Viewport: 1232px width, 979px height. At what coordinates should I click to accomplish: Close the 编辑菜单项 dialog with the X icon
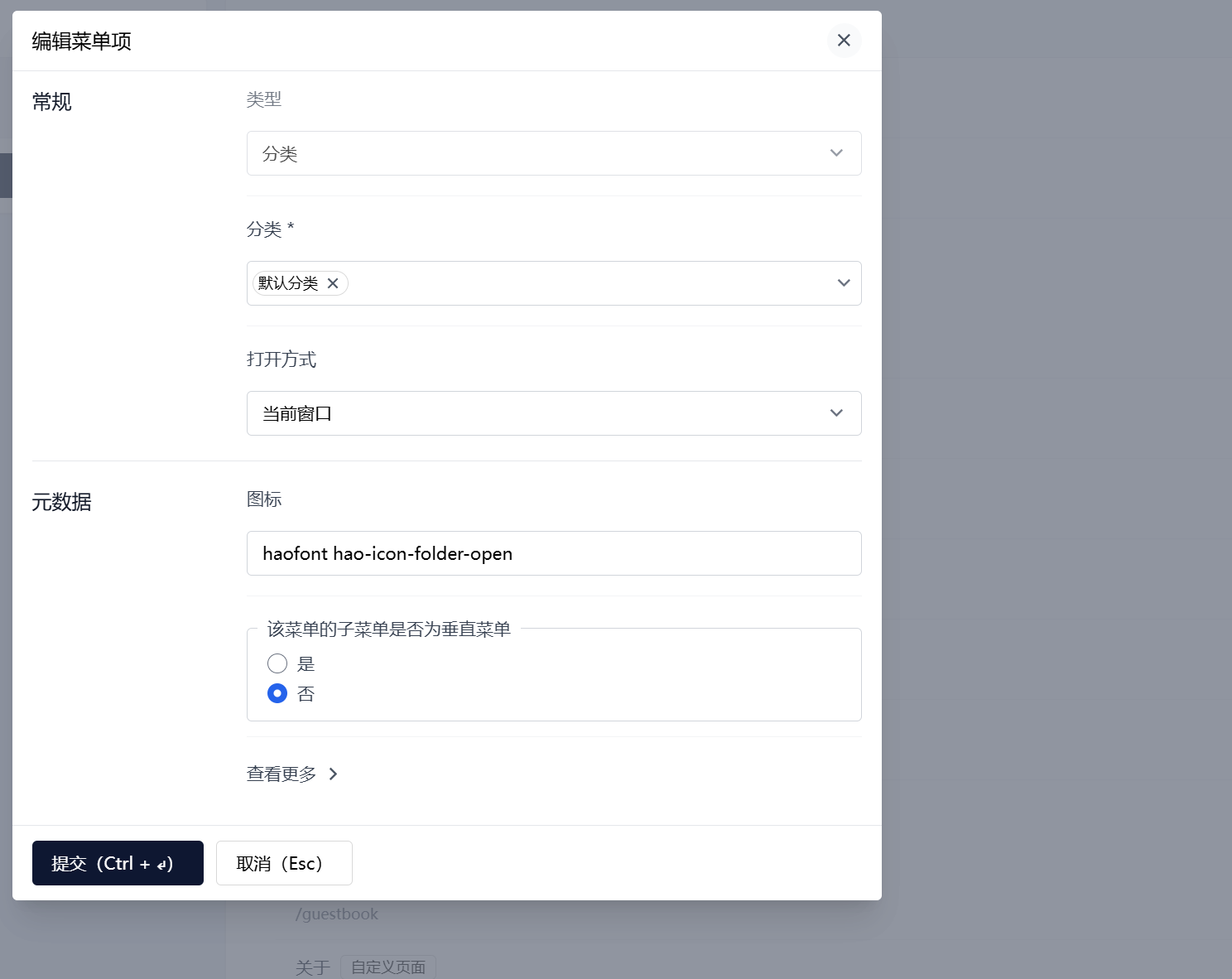tap(844, 41)
